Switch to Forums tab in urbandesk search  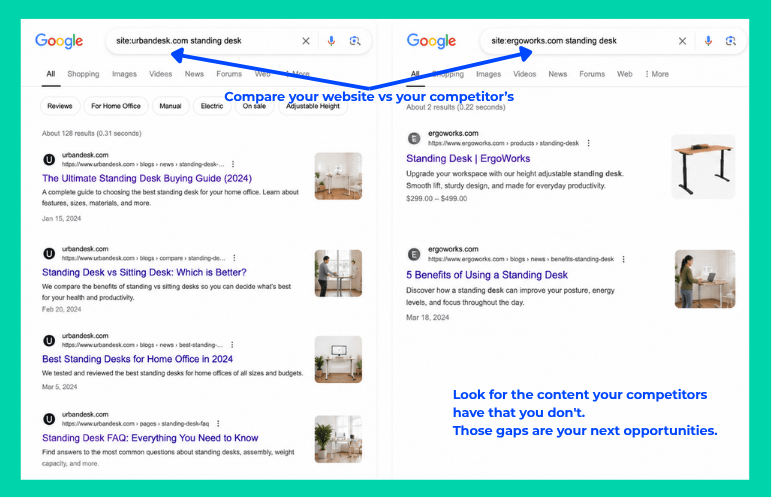coord(229,74)
